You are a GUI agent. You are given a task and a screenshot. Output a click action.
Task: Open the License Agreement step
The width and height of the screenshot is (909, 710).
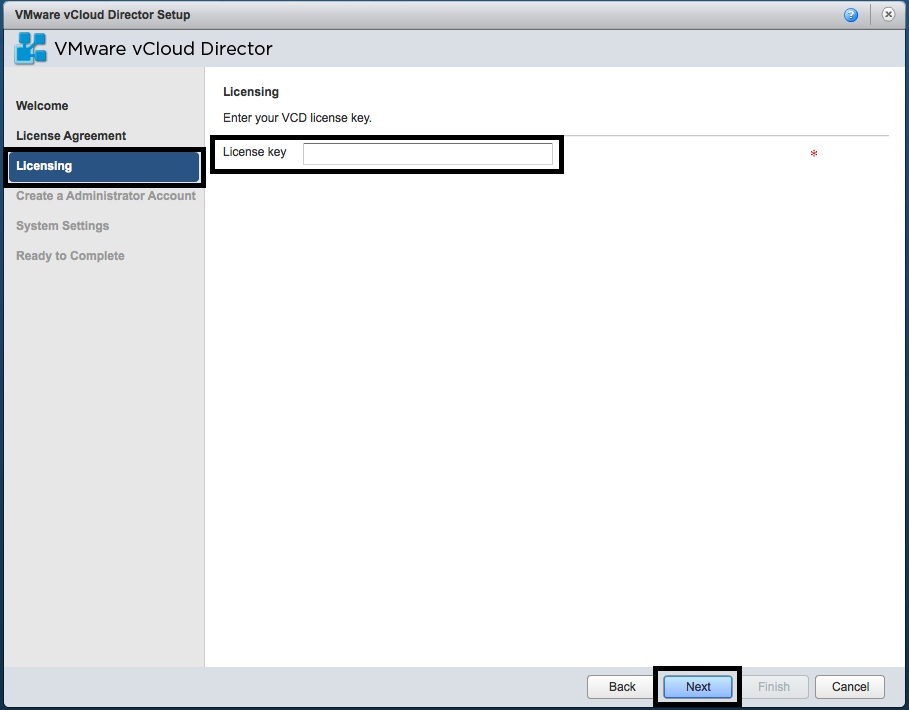[71, 135]
